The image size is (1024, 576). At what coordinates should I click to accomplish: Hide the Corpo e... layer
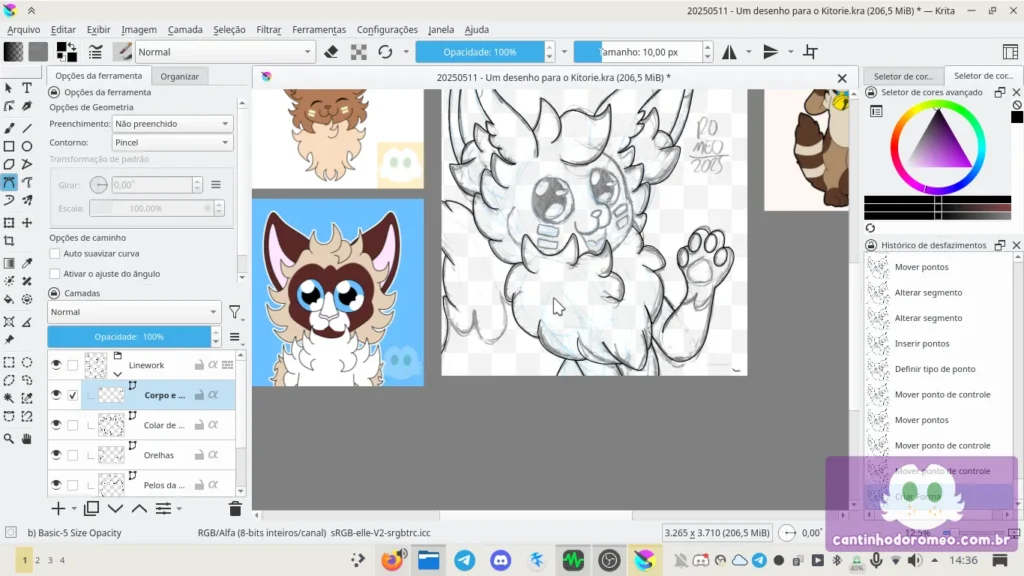(x=56, y=395)
